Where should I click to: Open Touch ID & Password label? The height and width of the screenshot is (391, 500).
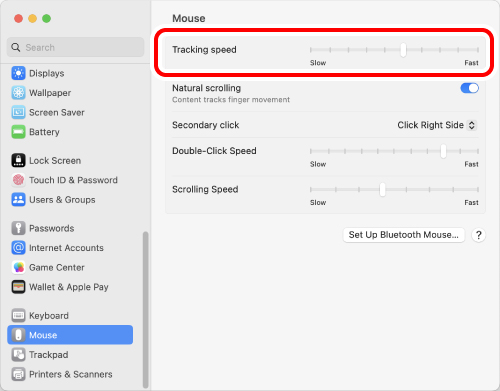tap(73, 180)
